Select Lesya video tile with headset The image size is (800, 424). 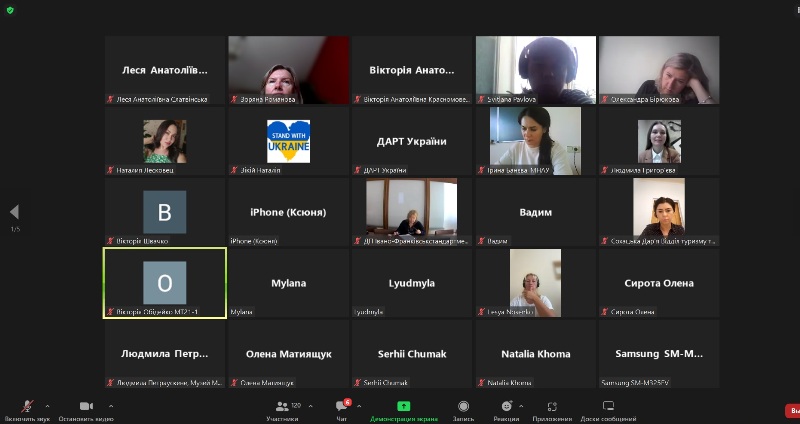tap(536, 283)
